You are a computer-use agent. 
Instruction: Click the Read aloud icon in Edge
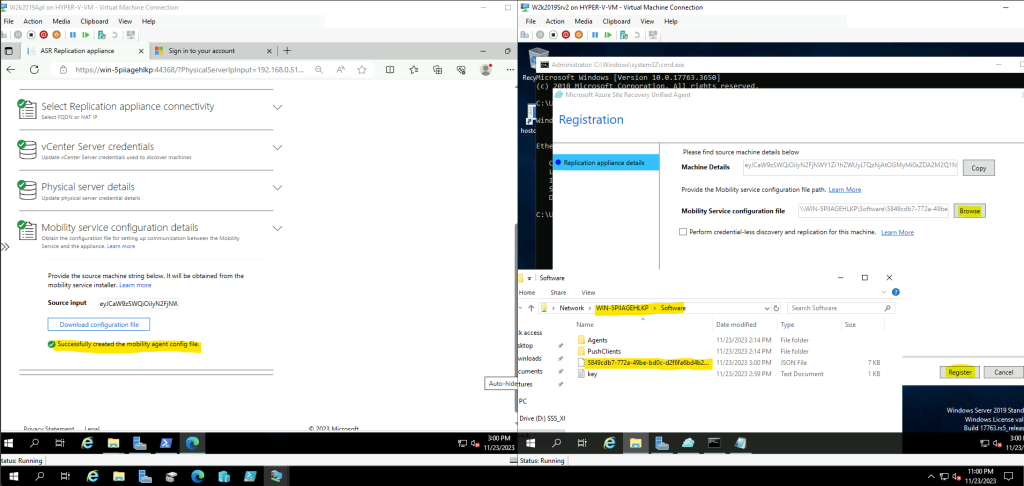341,69
